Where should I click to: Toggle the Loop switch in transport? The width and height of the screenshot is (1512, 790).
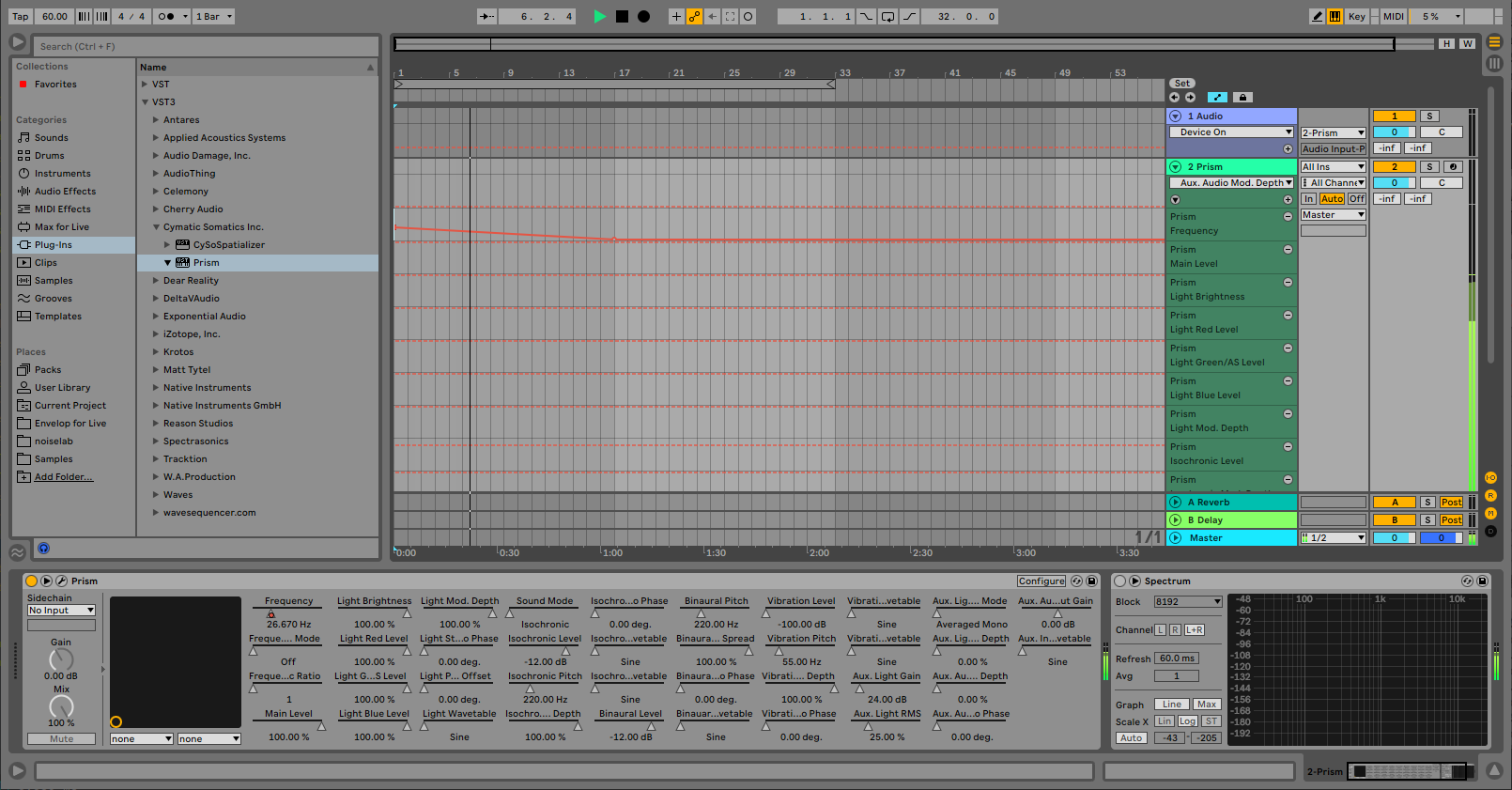point(887,16)
